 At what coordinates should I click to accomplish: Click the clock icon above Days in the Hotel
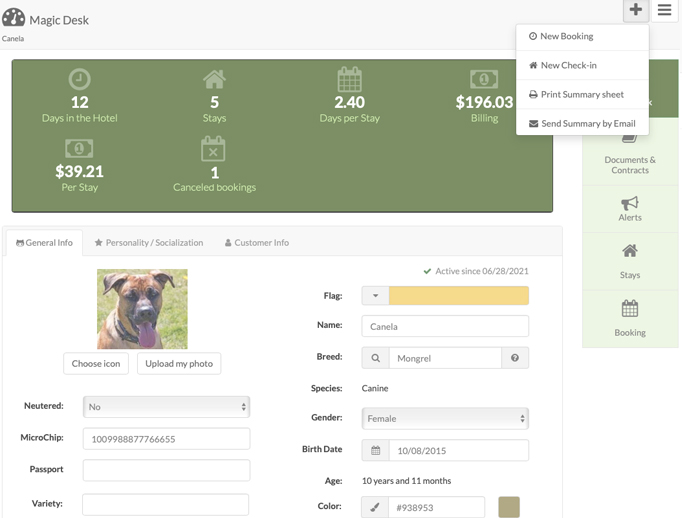(80, 79)
